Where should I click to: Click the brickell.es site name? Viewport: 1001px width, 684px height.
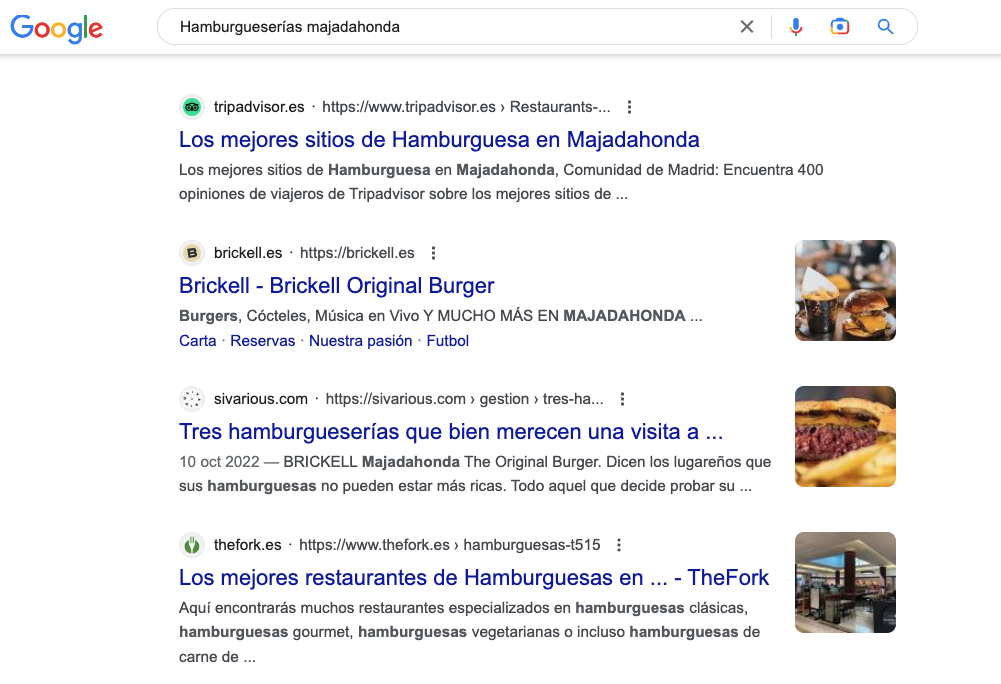click(x=248, y=253)
